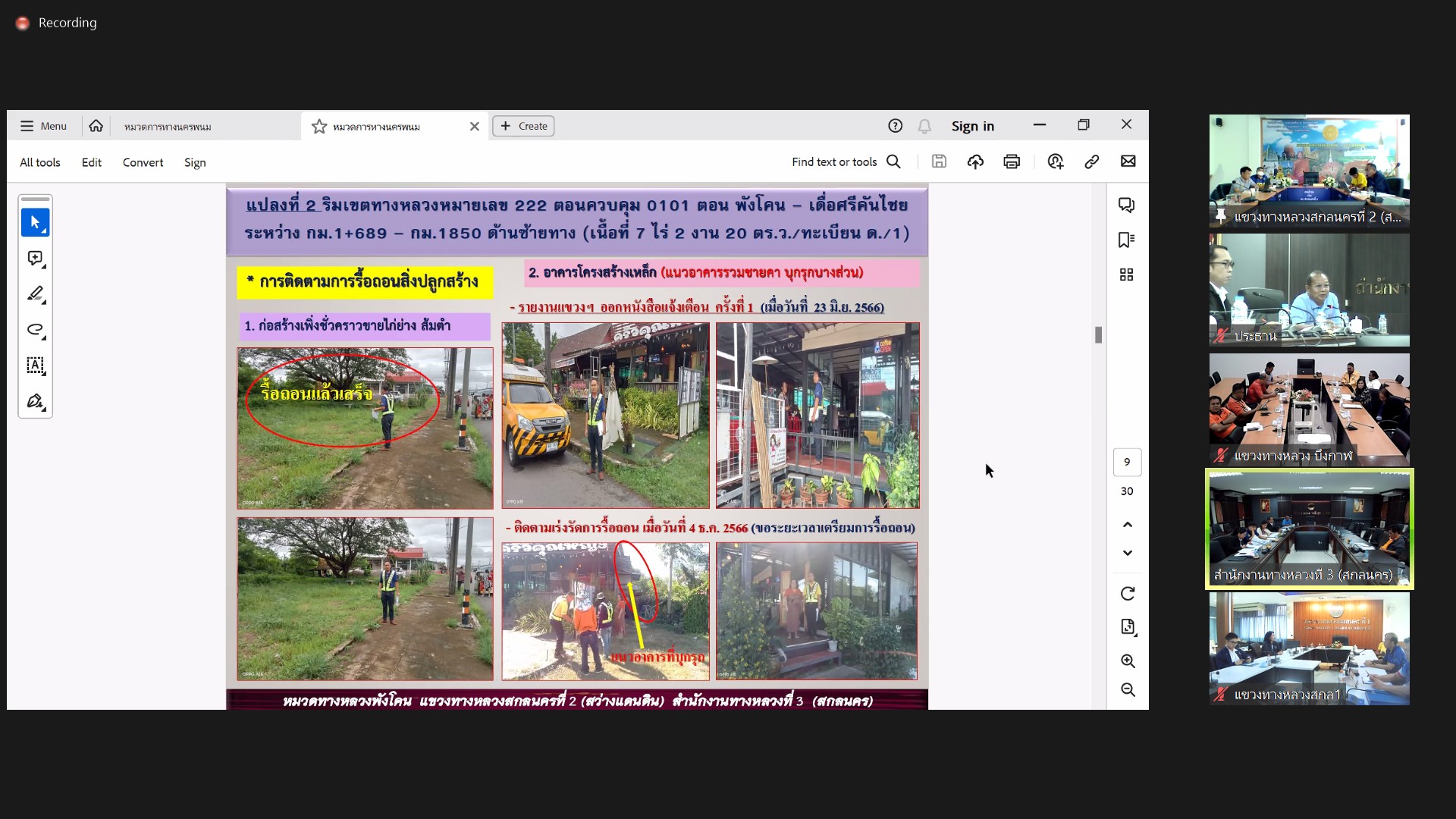
Task: Open the bookmarks panel icon
Action: 1126,240
